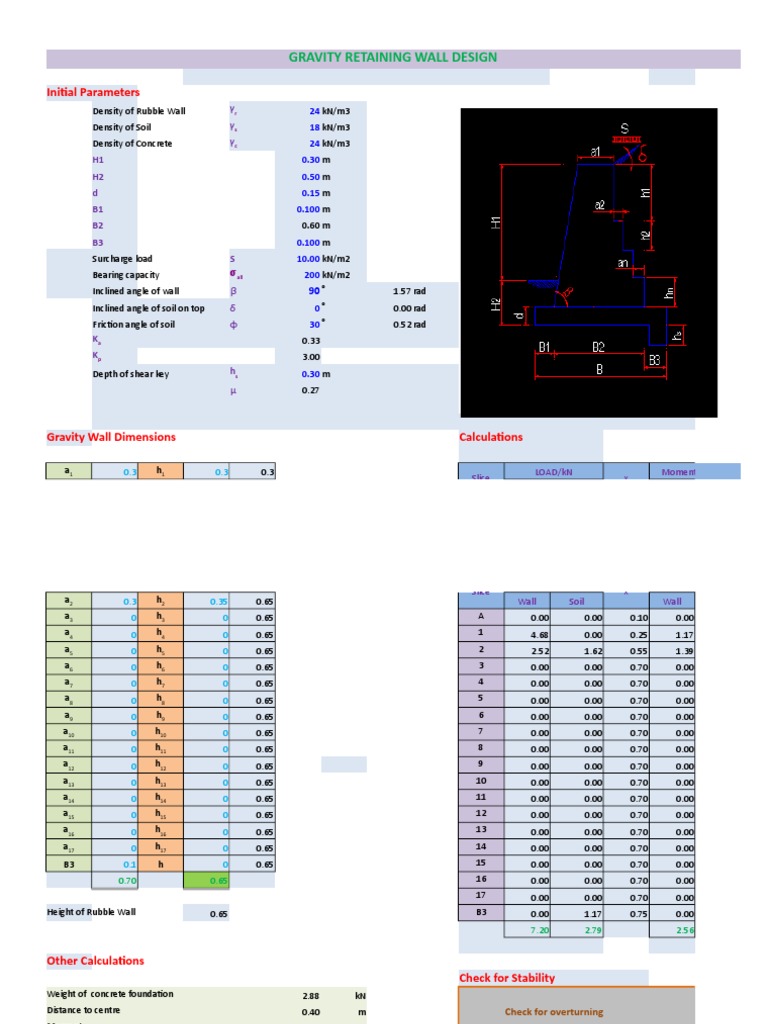768x1024 pixels.
Task: Click the 'Density of Concrete' label
Action: pyautogui.click(x=132, y=144)
